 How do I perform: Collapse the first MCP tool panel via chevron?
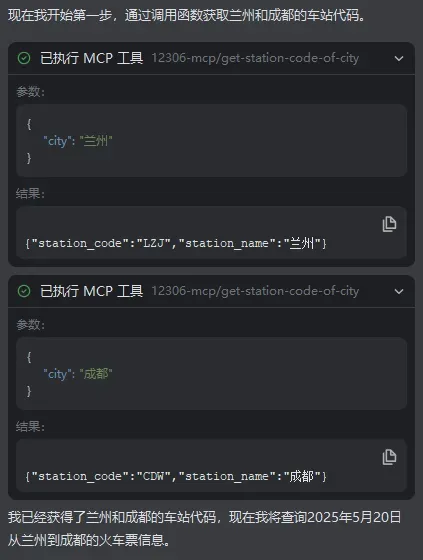[399, 58]
